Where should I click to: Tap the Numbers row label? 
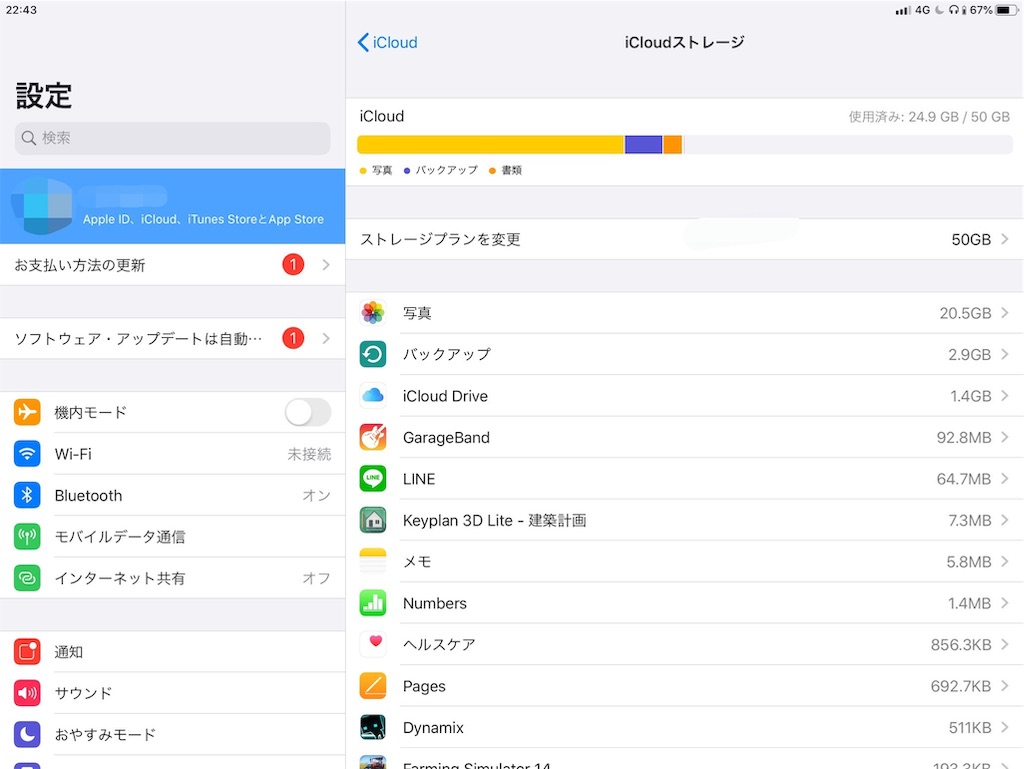point(435,603)
